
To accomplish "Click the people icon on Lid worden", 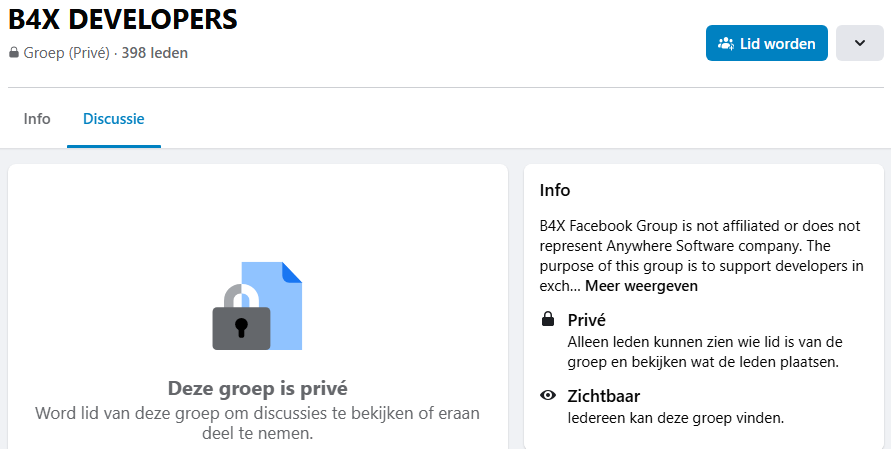I will pyautogui.click(x=726, y=44).
